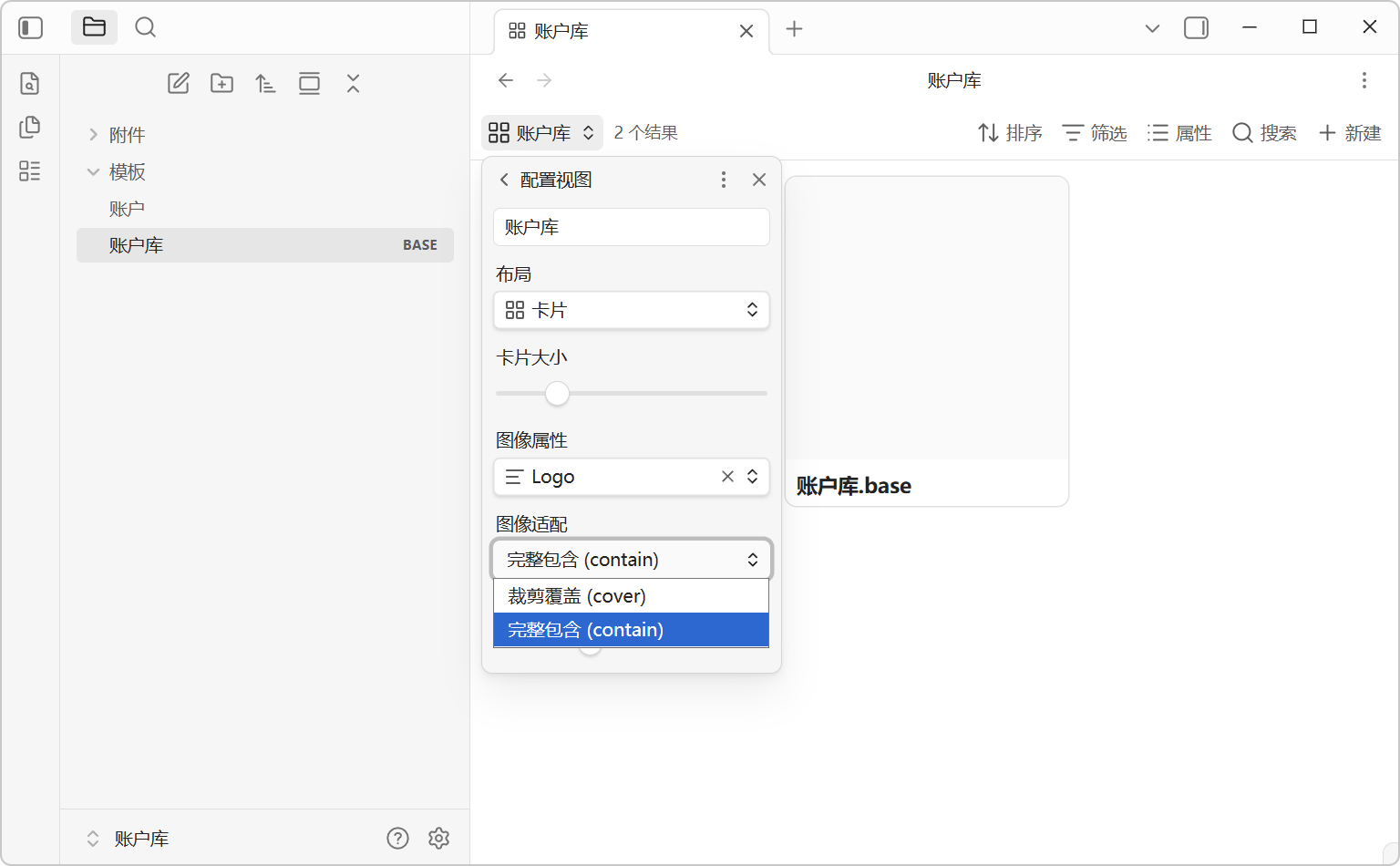Open vault settings gear icon
Screen dimensions: 1400x866
[438, 838]
